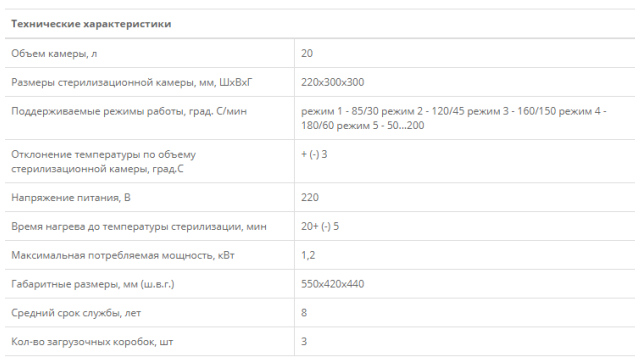Select the 'Поддерживаемые режимы работы' label
635x361 pixels.
pos(129,111)
